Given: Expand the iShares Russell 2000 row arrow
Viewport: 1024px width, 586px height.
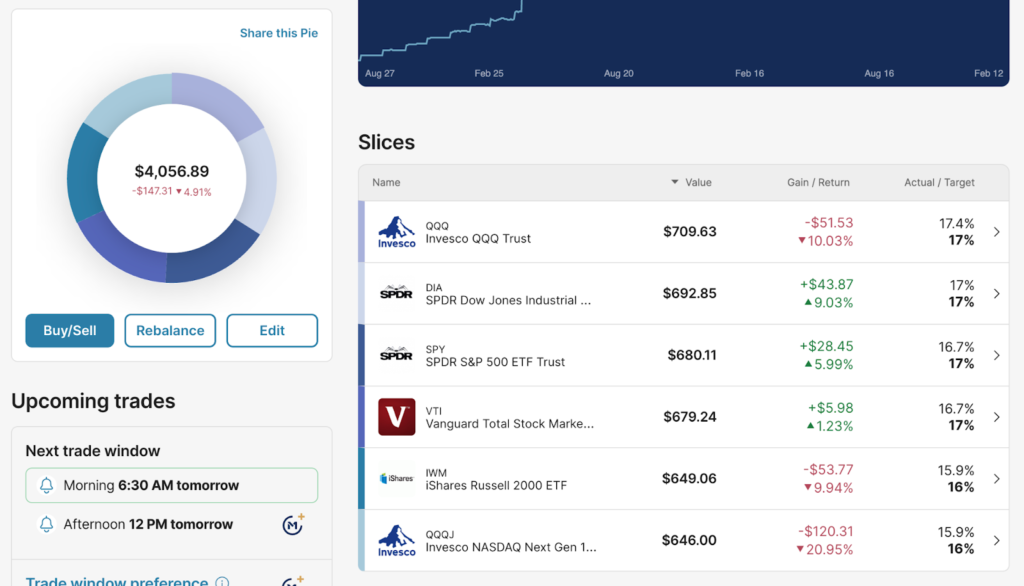Looking at the screenshot, I should (x=996, y=479).
